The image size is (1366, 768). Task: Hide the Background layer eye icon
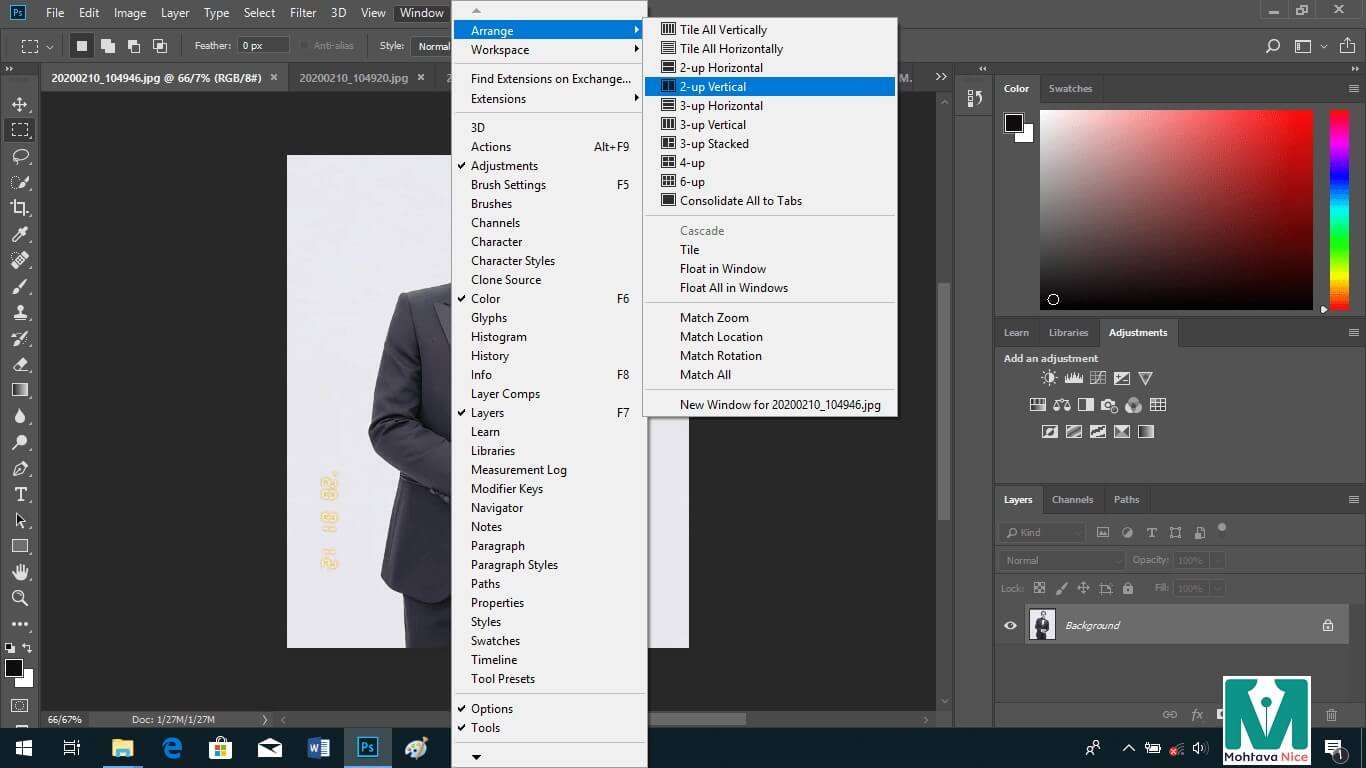1010,625
